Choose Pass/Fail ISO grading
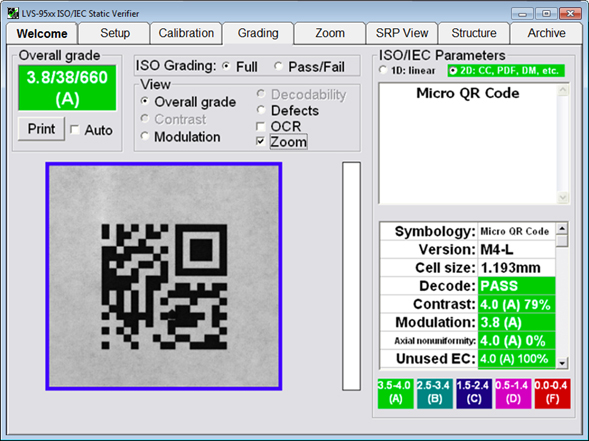 (278, 66)
